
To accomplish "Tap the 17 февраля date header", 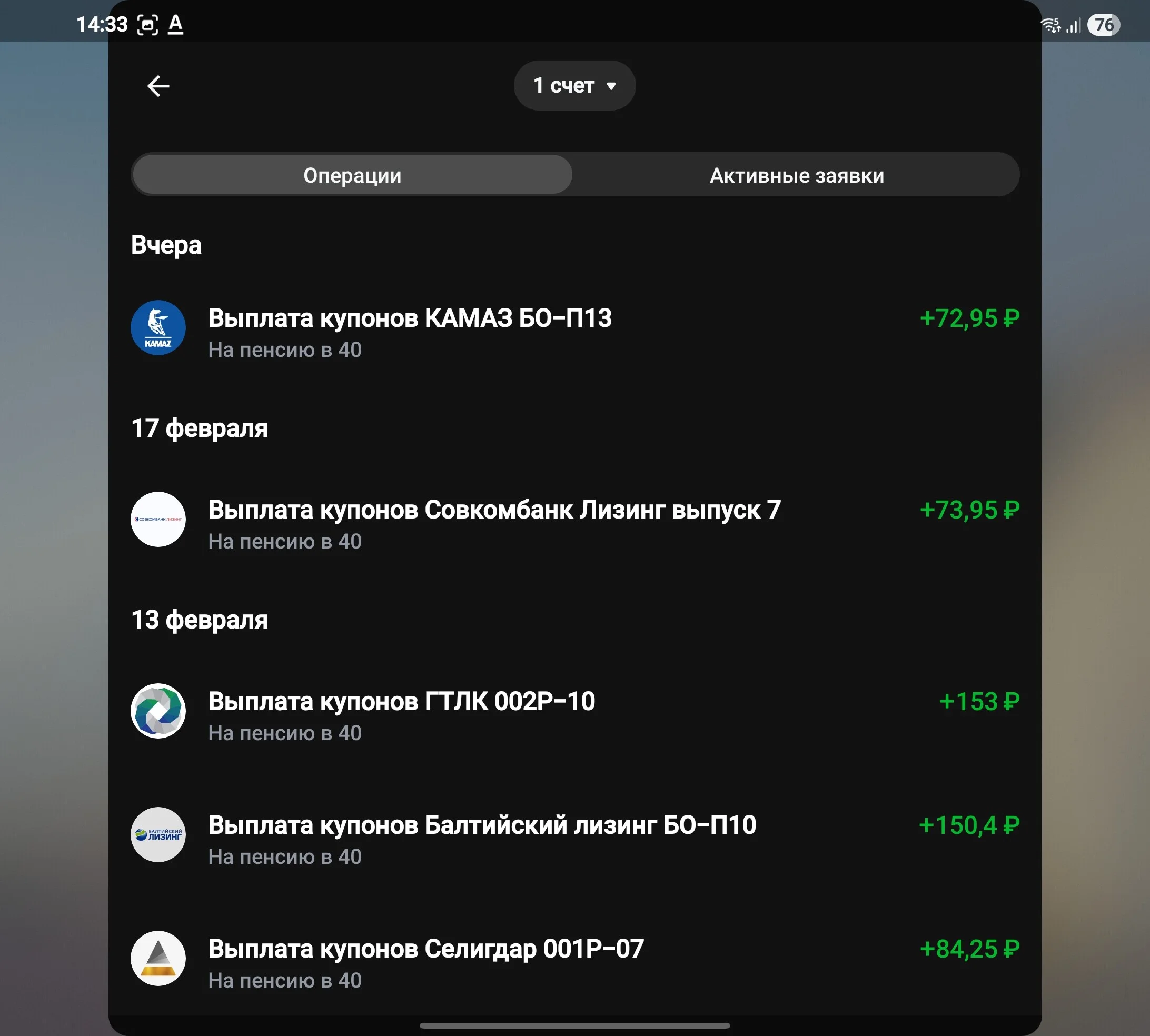I will click(x=199, y=428).
